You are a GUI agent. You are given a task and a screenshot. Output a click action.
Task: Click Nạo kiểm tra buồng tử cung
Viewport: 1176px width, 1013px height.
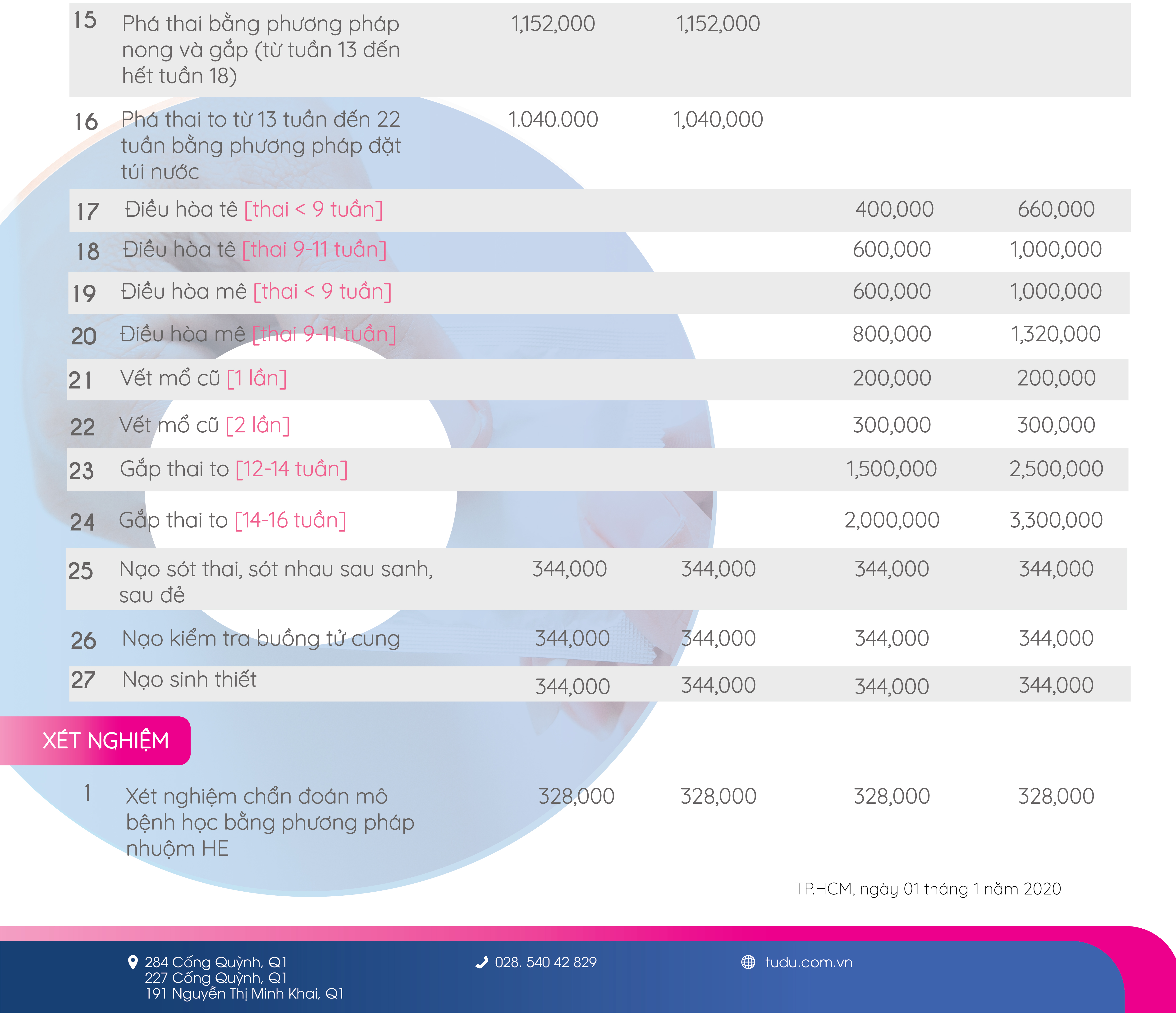tap(261, 639)
